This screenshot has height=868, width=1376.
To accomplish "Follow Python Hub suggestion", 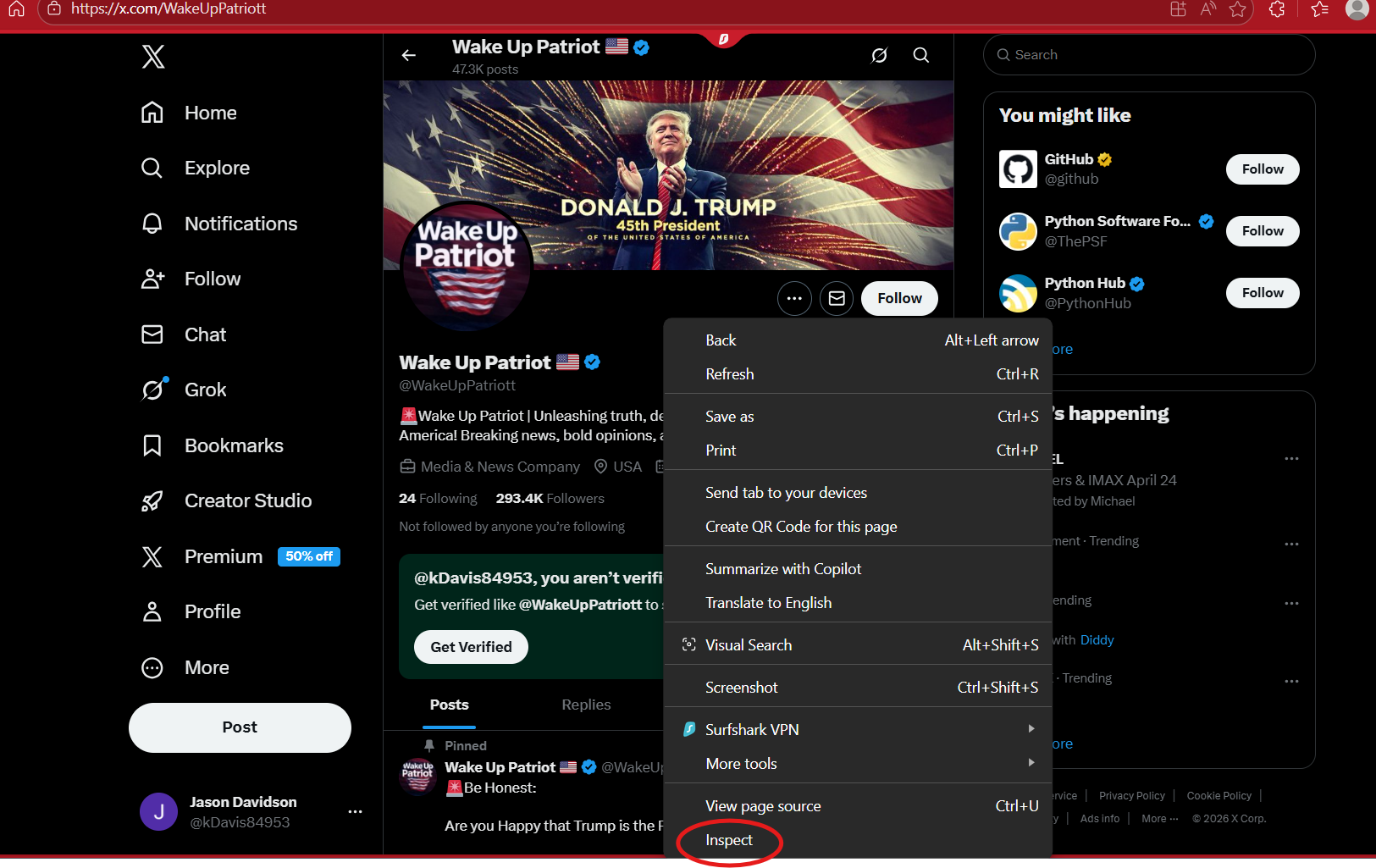I will tap(1263, 293).
